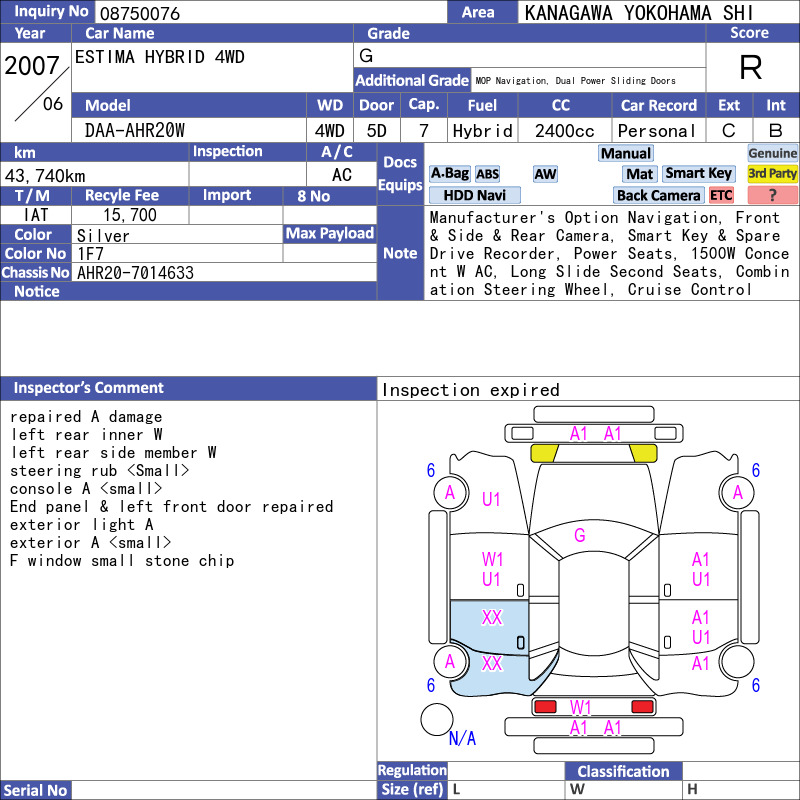This screenshot has height=800, width=800.
Task: Select the Additional Grade label
Action: 412,81
